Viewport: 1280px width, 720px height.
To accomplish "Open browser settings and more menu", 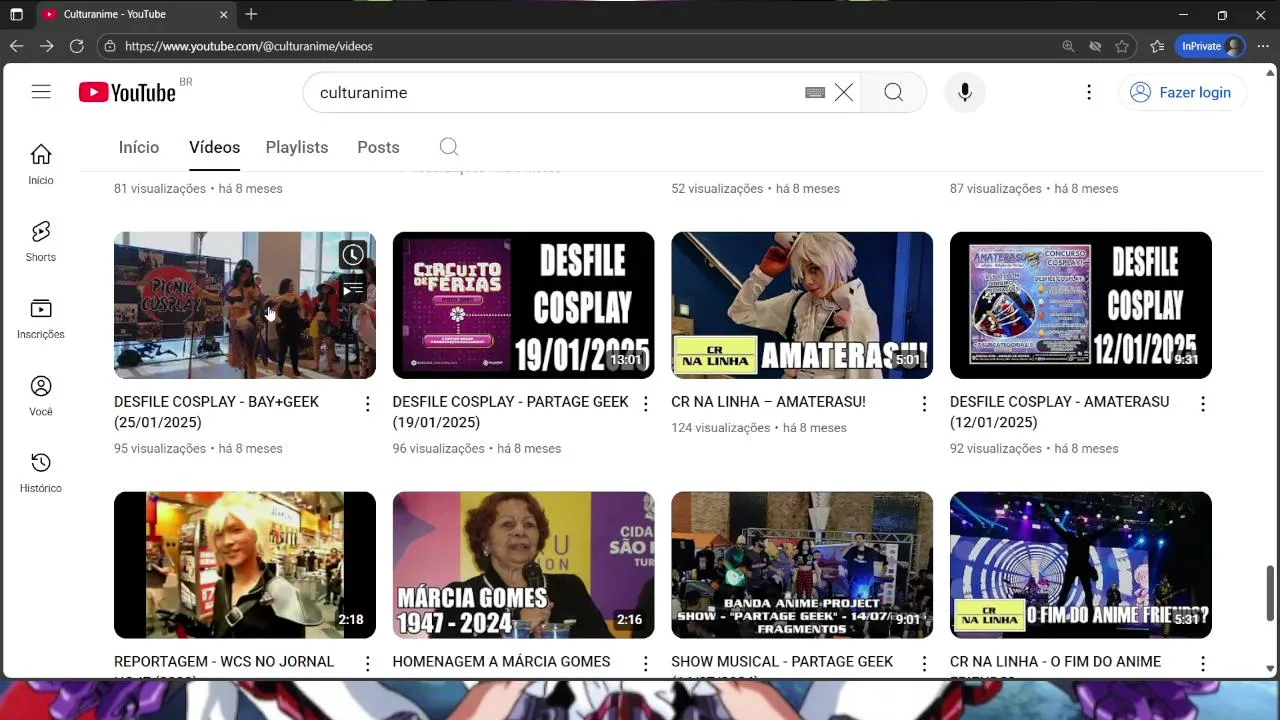I will click(1262, 46).
